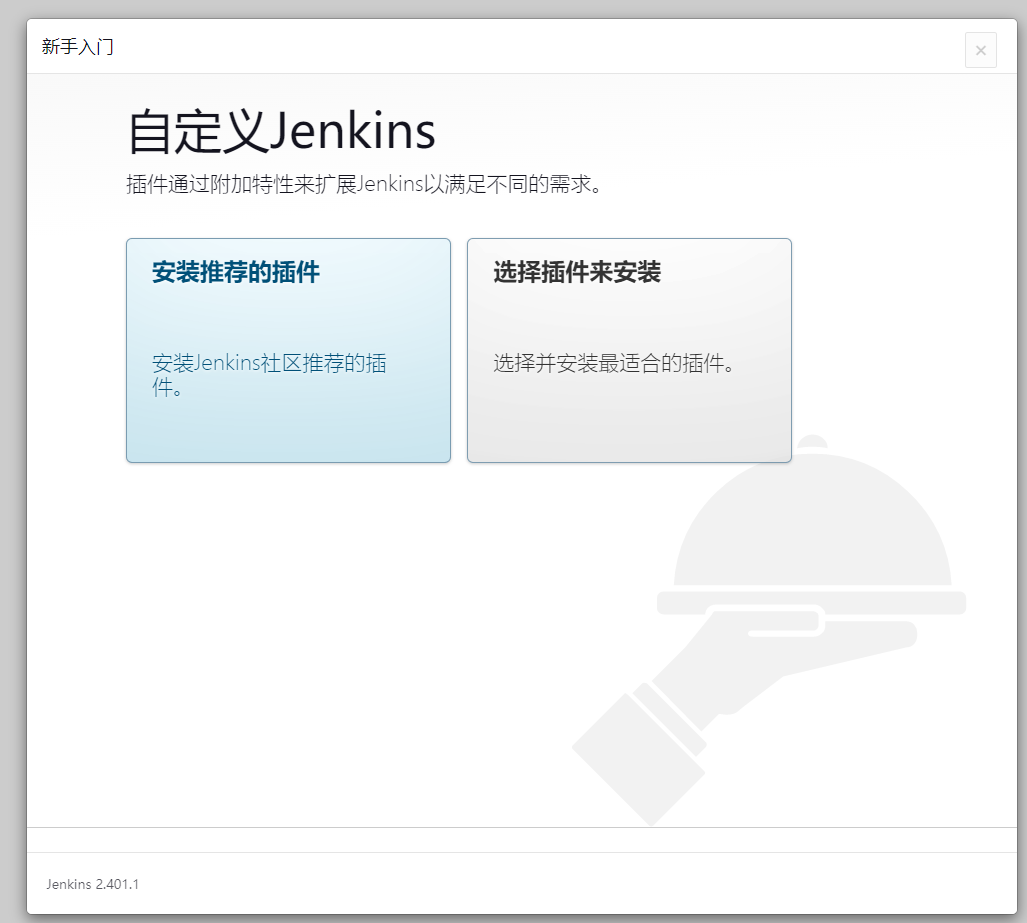Click the 新手入门 dialog title
This screenshot has height=923, width=1027.
coord(77,47)
